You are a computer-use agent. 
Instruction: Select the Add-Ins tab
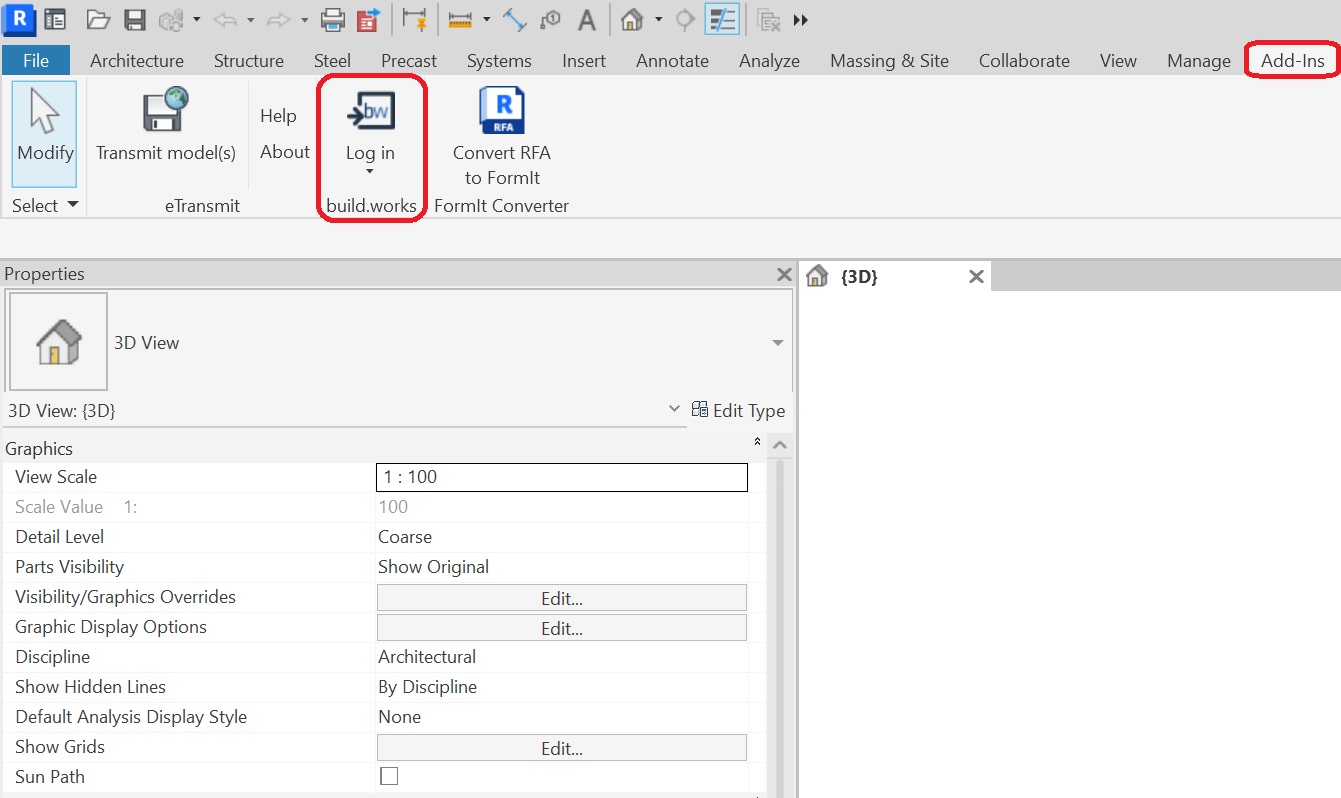tap(1292, 60)
